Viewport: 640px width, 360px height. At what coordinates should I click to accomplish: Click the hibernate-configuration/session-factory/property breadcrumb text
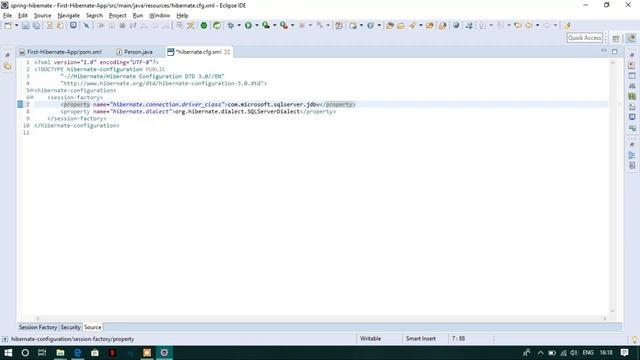click(72, 339)
